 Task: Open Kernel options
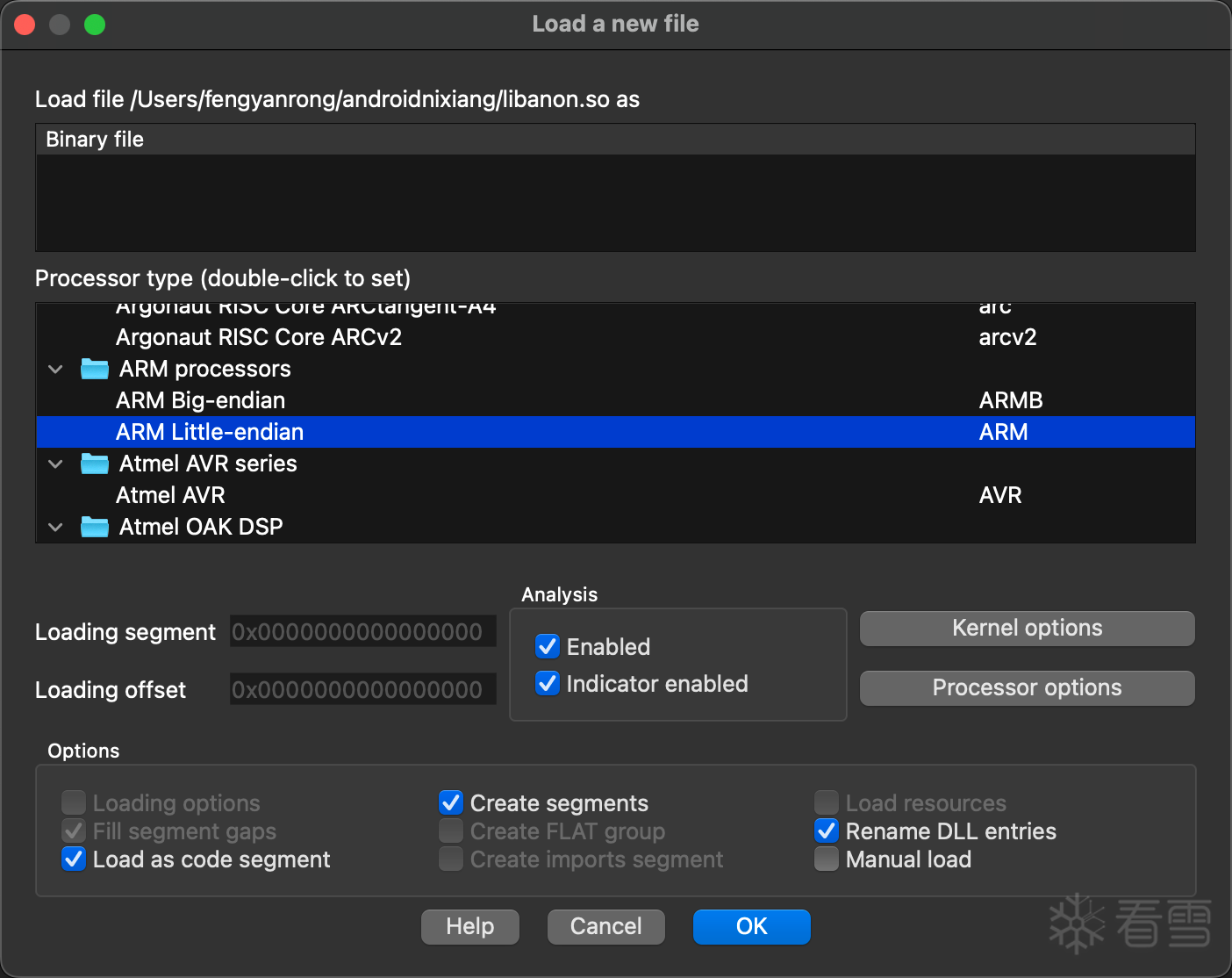1027,629
